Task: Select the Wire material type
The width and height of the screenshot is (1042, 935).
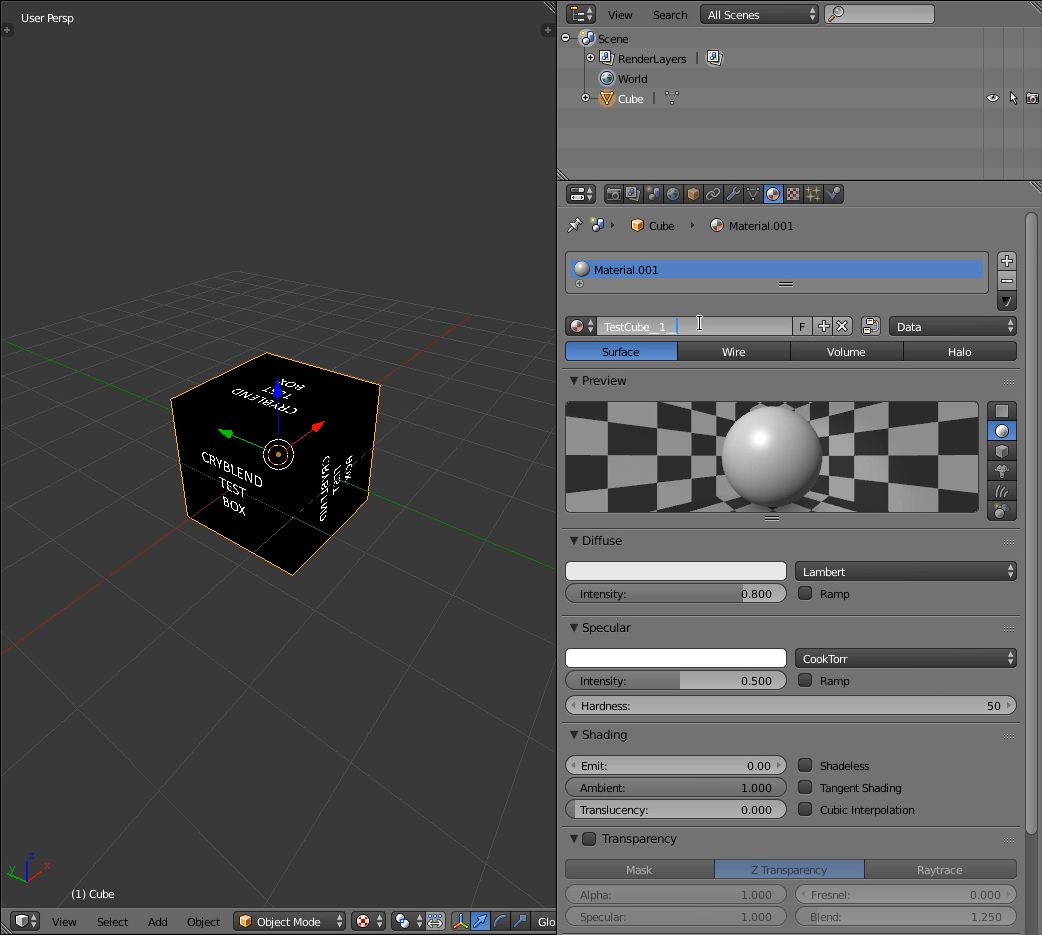Action: (x=734, y=352)
